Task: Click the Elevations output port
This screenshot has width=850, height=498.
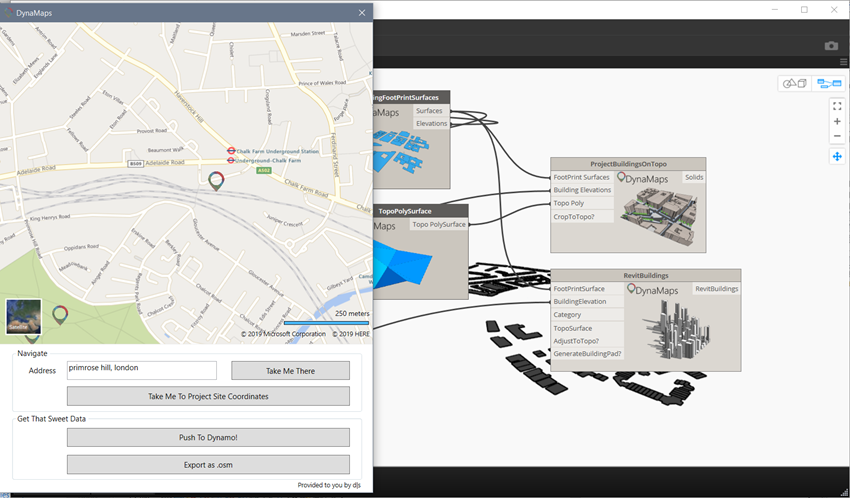Action: [x=431, y=124]
